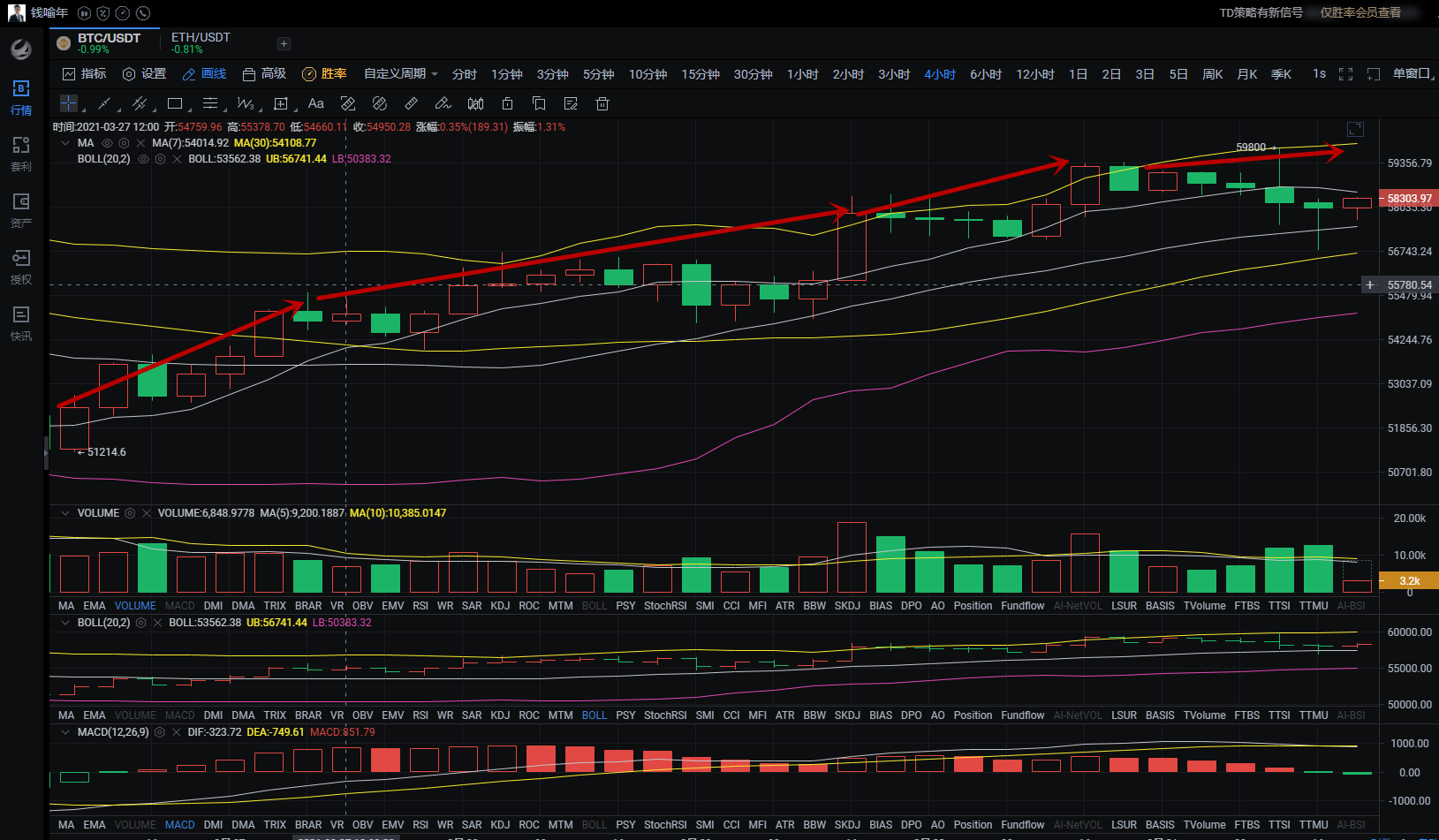
Task: Open the 自定义周期 custom period dropdown
Action: pos(400,74)
